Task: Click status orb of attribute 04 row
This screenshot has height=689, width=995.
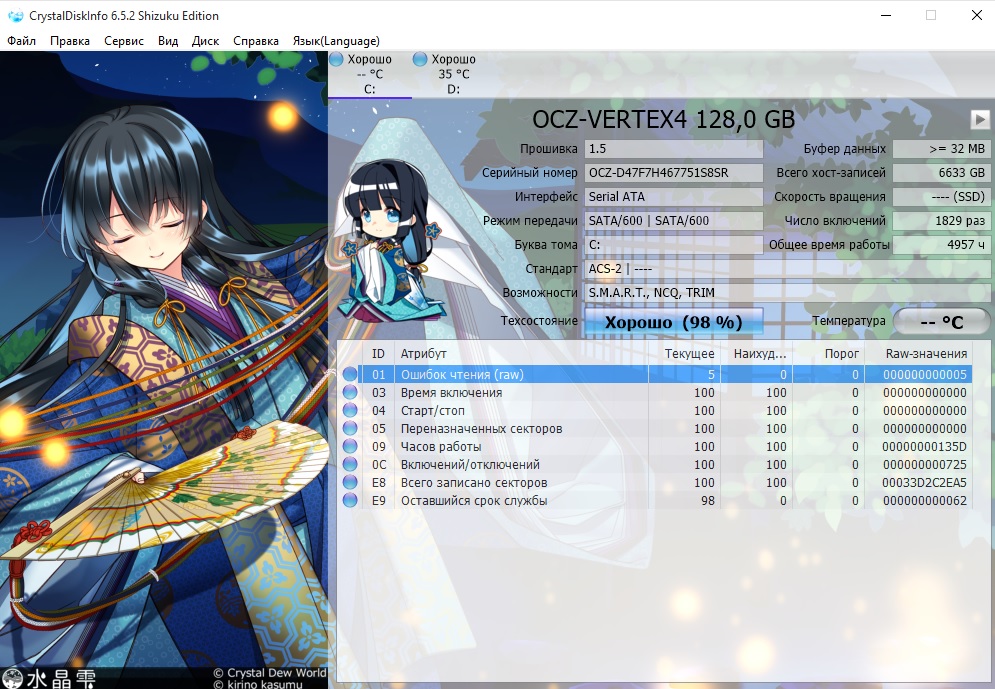Action: pyautogui.click(x=350, y=410)
